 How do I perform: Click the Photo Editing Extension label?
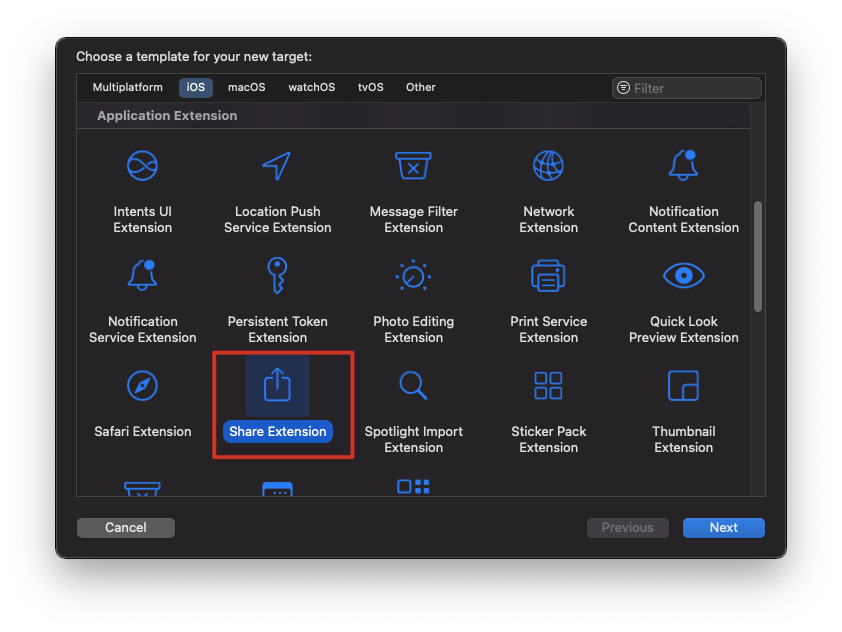(413, 329)
